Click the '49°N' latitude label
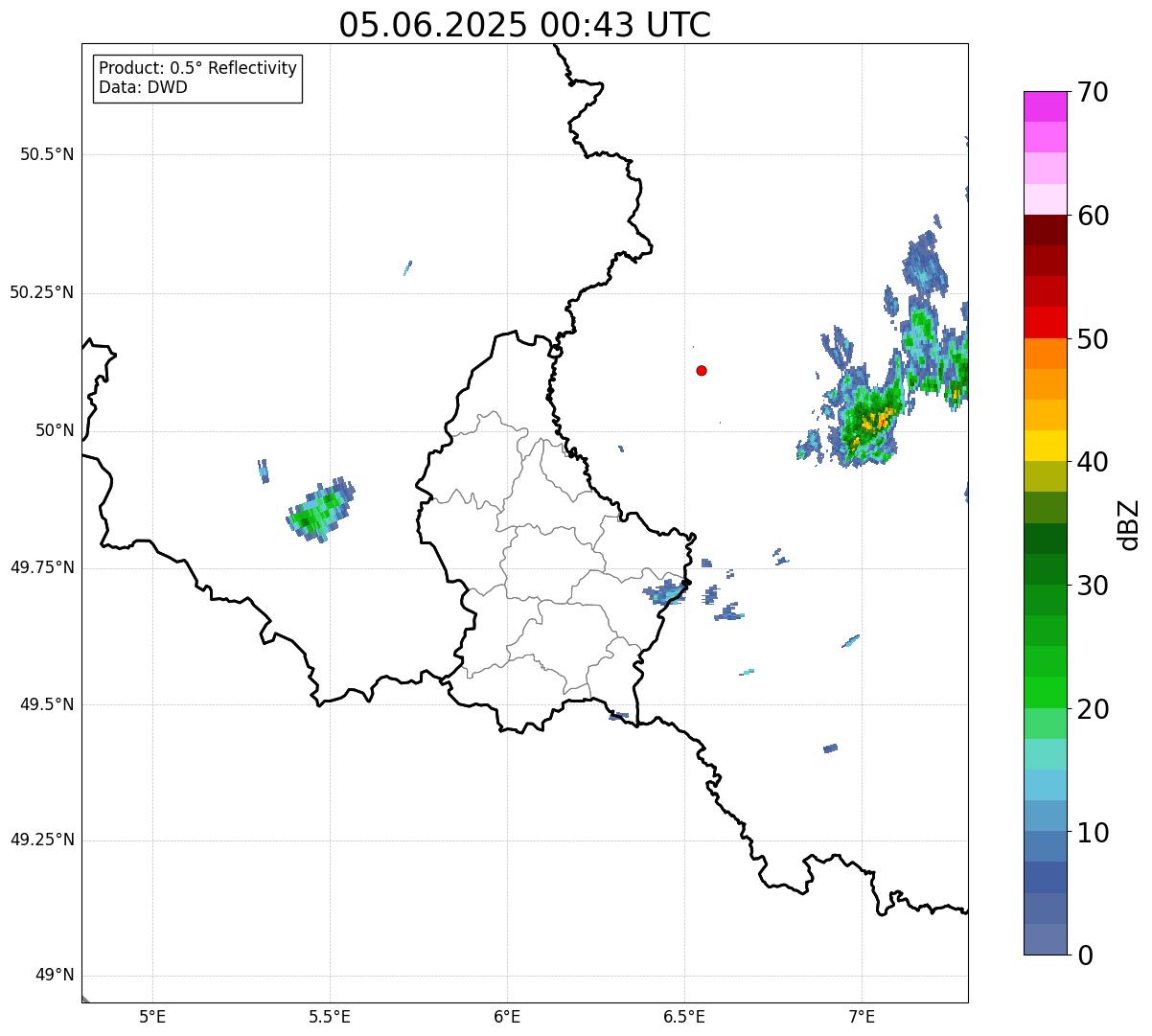This screenshot has height=1036, width=1152. coord(55,976)
